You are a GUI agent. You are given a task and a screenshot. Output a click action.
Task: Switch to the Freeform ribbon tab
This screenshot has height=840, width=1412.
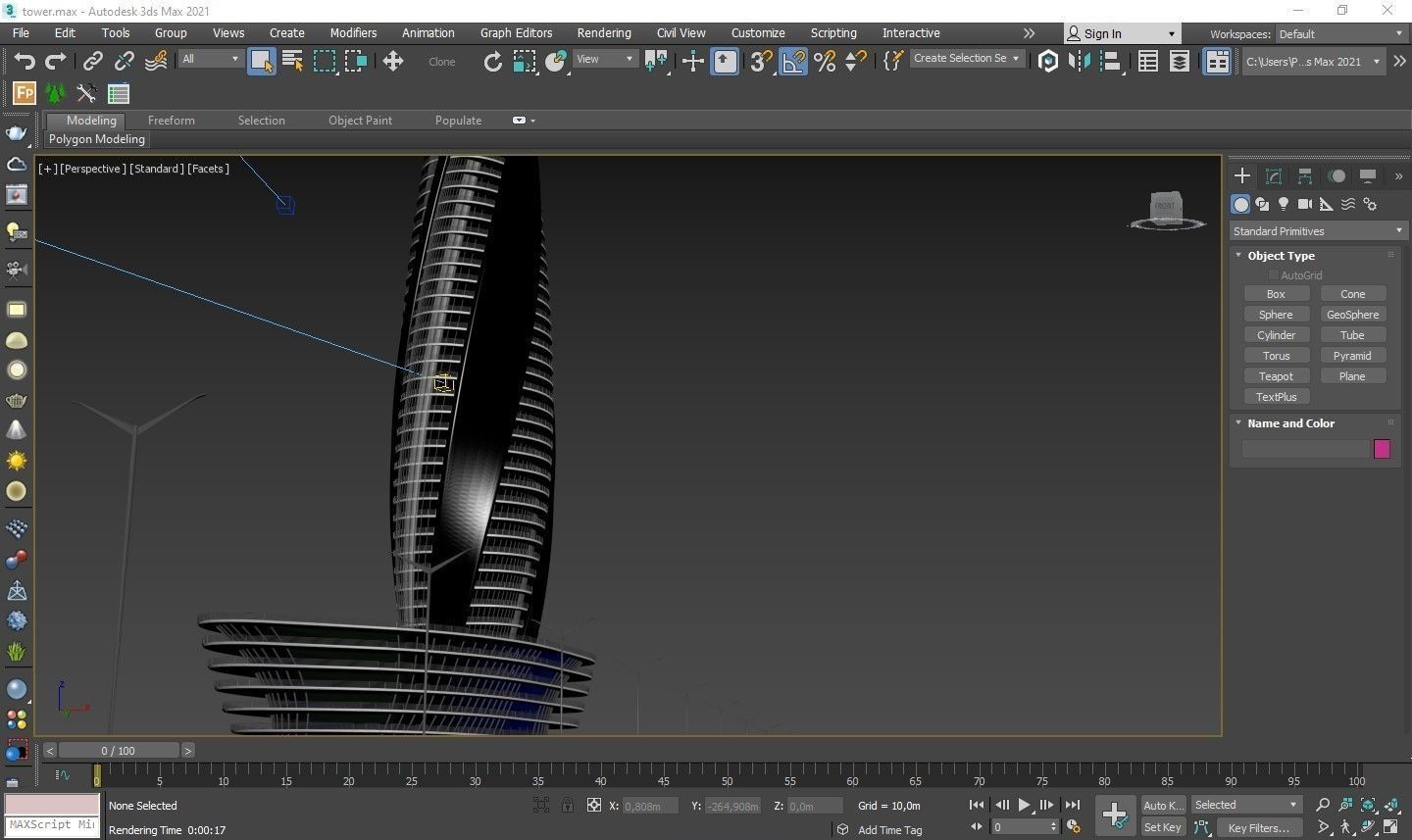[171, 121]
